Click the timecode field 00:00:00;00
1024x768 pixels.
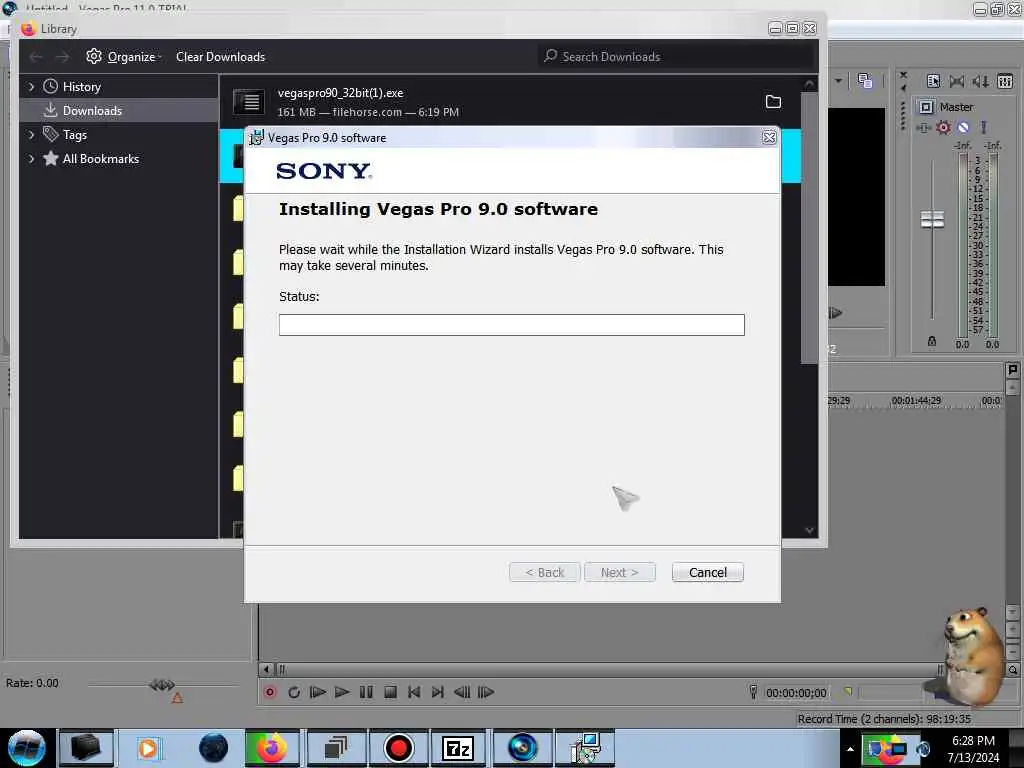[796, 693]
